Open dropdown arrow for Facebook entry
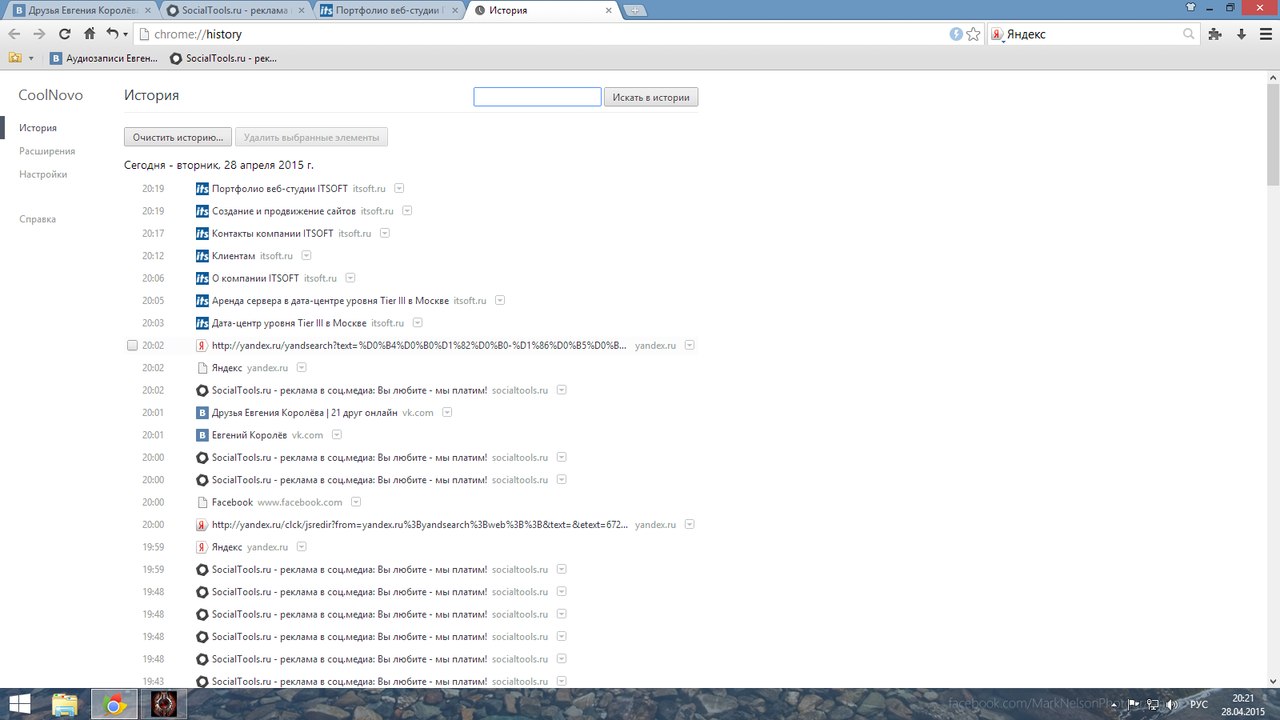1280x720 pixels. tap(355, 502)
